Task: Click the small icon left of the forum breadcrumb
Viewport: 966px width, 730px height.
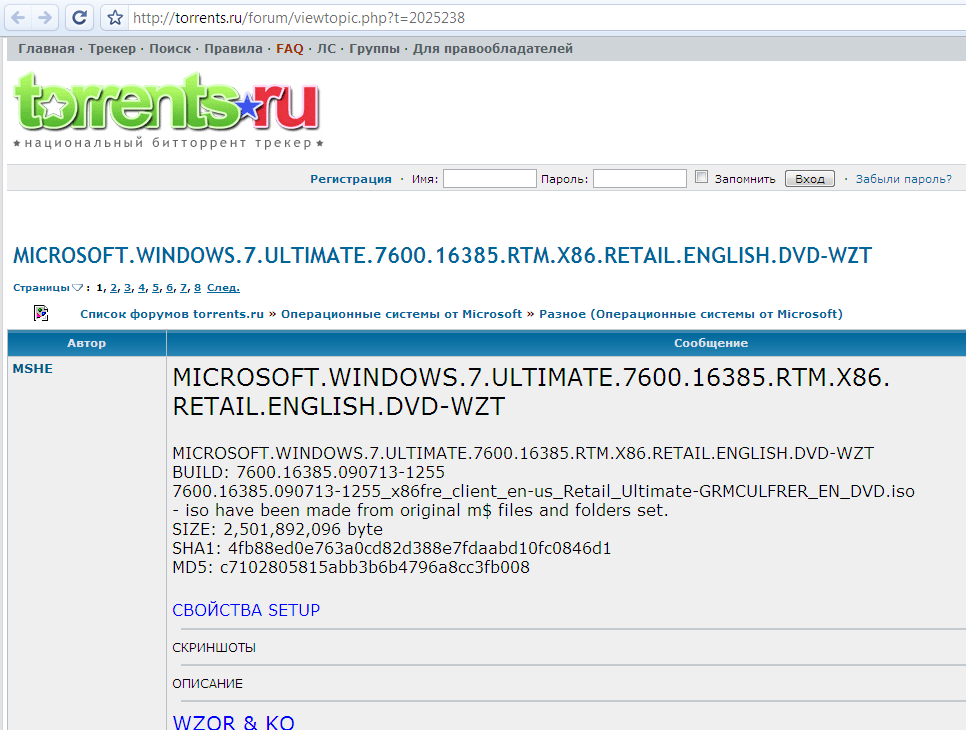Action: 41,313
